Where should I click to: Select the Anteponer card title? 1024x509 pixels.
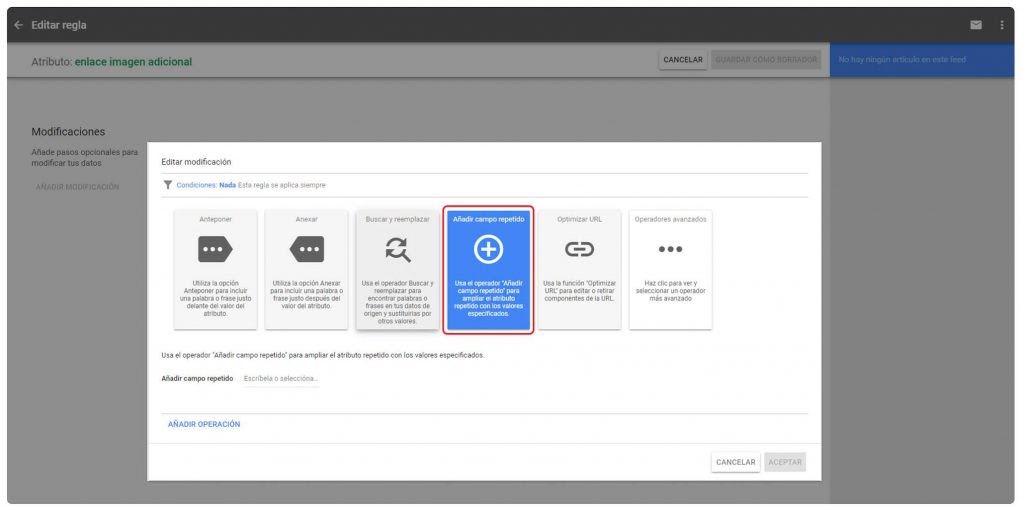click(216, 220)
